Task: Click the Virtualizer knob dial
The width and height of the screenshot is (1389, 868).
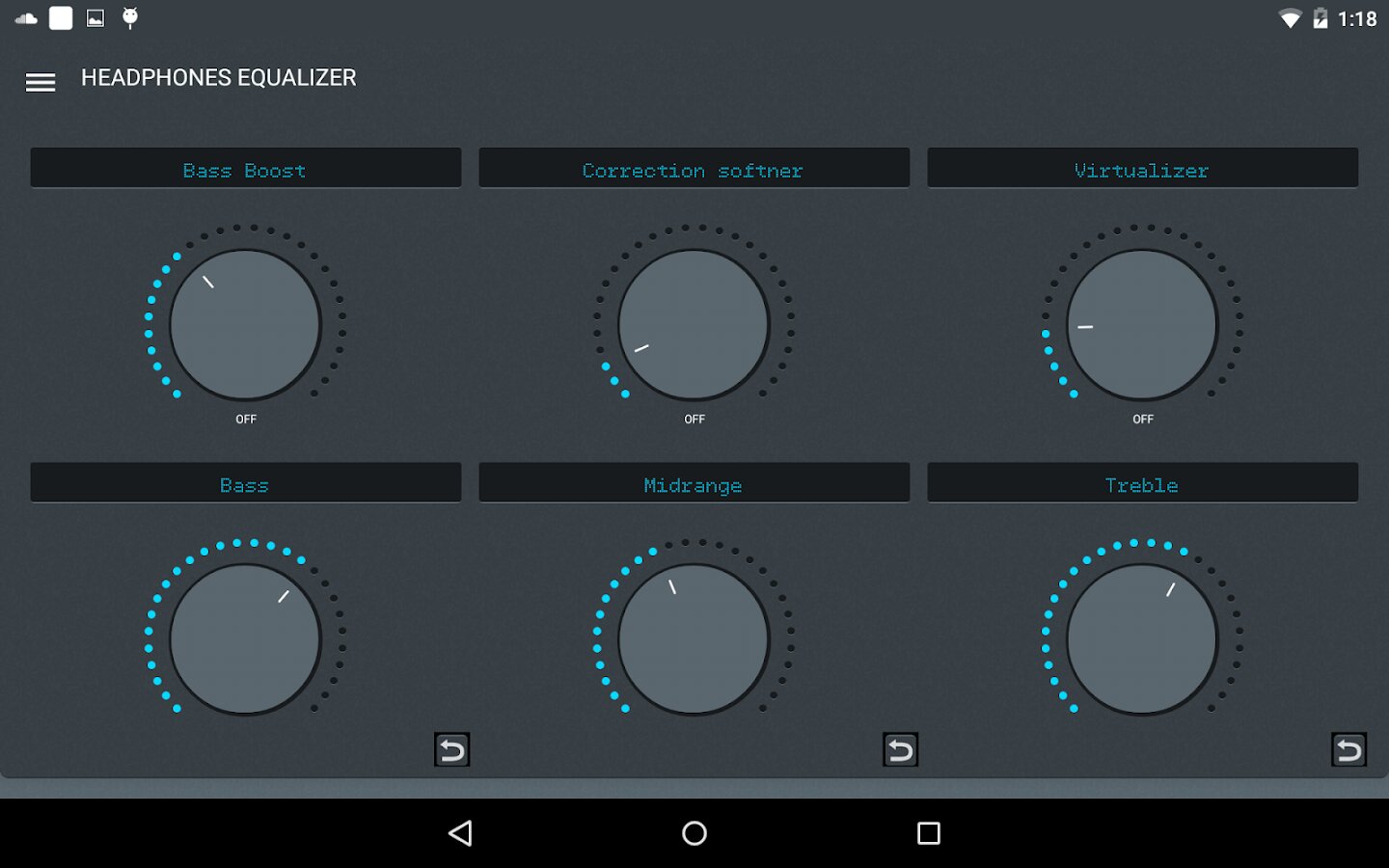Action: coord(1142,325)
